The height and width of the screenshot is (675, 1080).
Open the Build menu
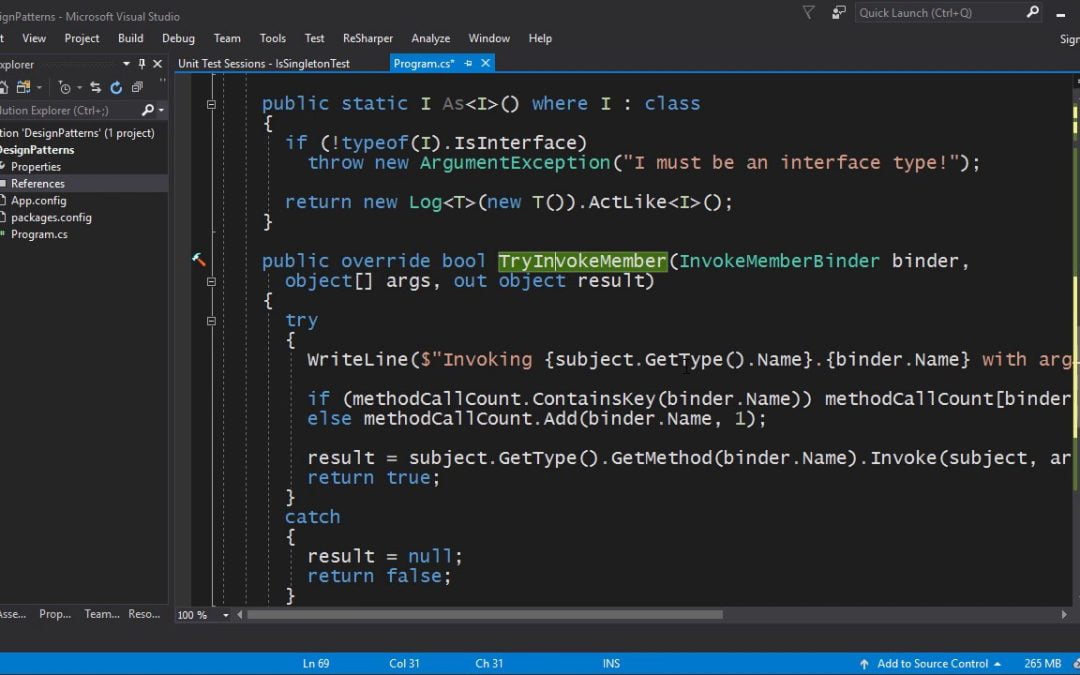coord(130,39)
